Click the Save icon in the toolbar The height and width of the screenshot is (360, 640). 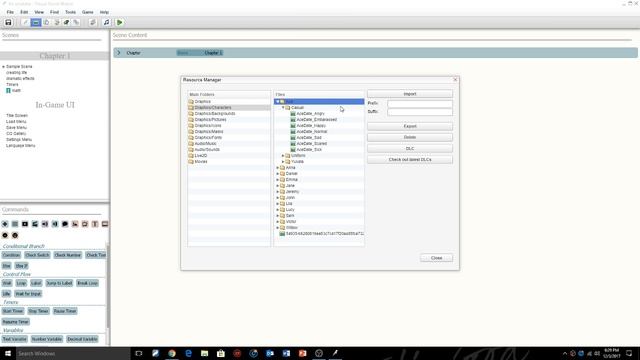(8, 22)
